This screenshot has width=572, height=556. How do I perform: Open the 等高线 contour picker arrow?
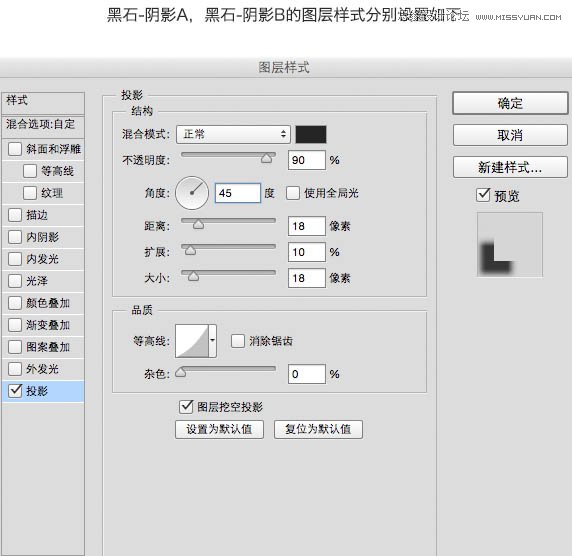212,341
